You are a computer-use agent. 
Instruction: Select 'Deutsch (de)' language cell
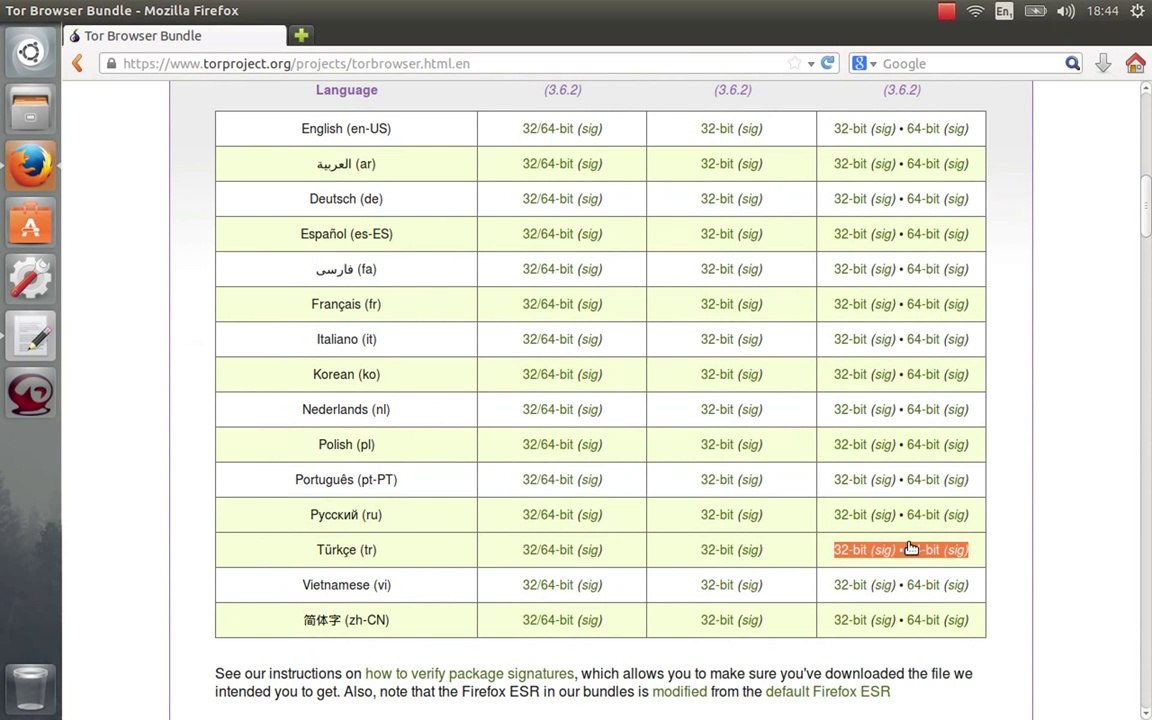coord(346,198)
